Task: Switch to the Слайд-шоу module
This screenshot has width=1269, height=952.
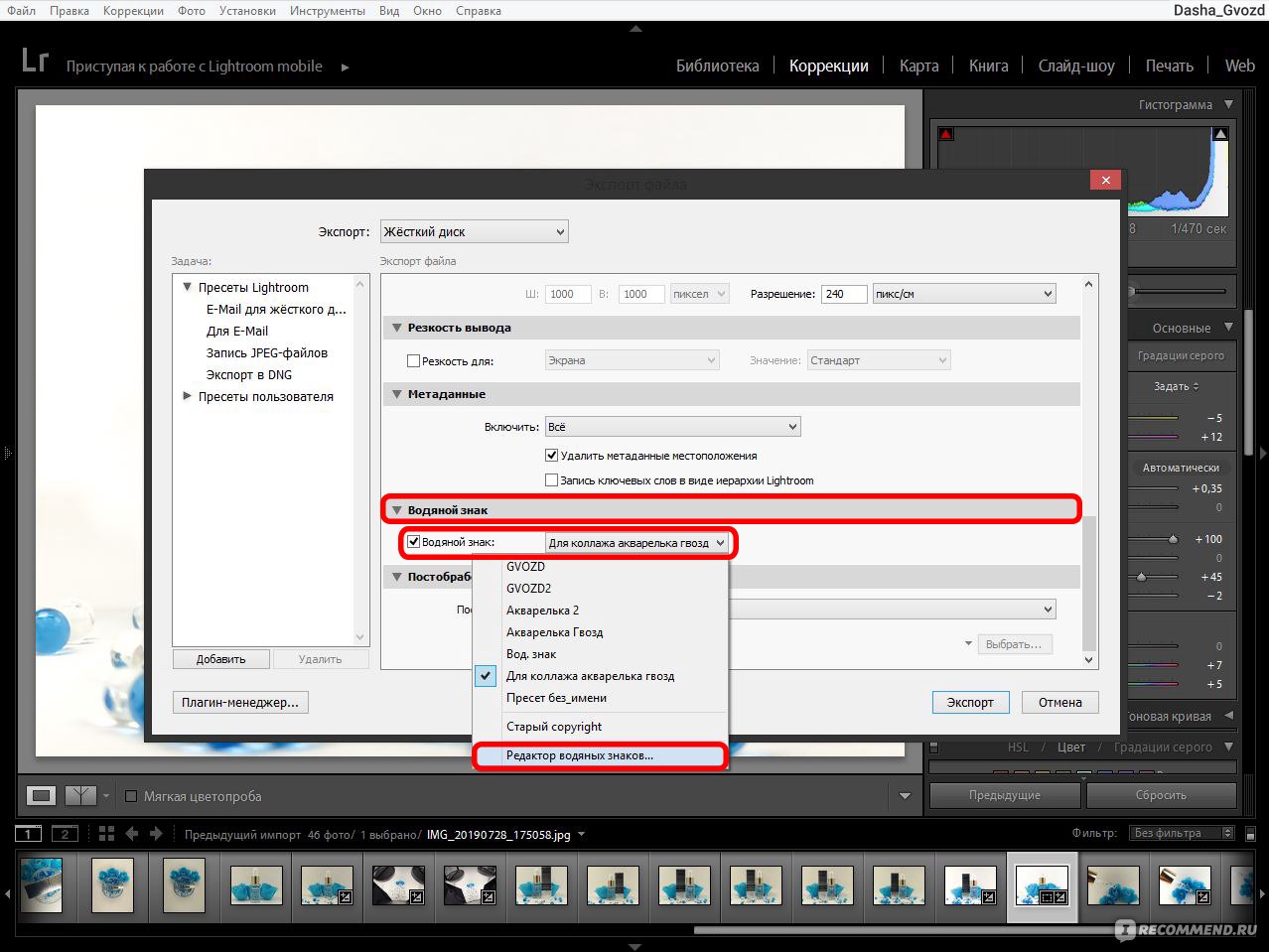Action: [x=1076, y=66]
